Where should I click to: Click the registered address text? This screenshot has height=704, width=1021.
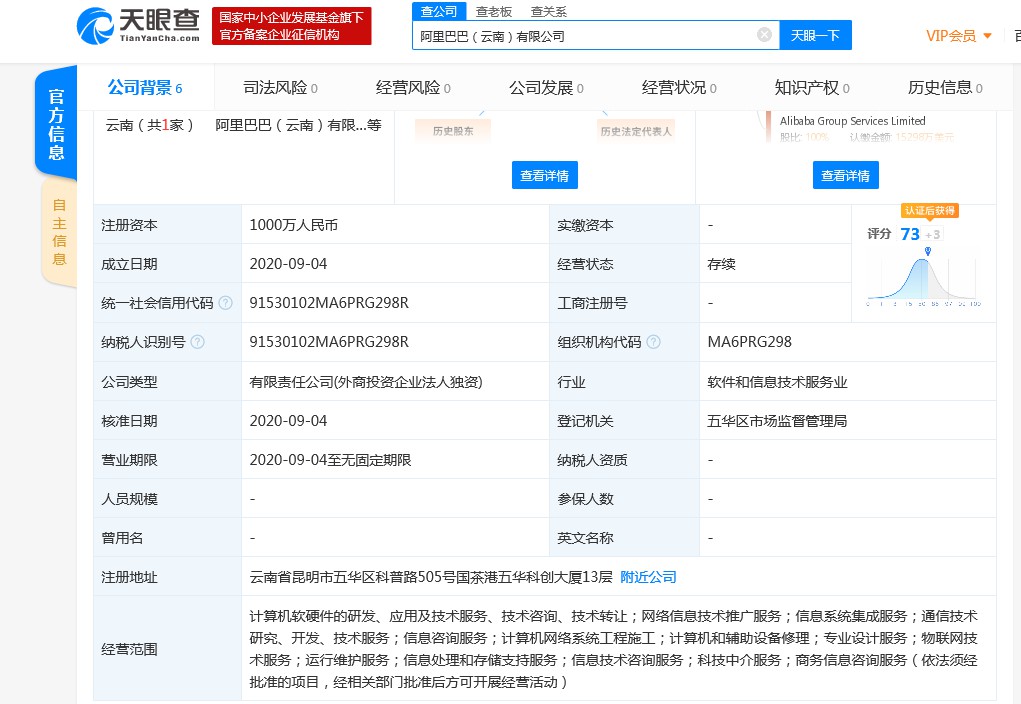coord(431,577)
